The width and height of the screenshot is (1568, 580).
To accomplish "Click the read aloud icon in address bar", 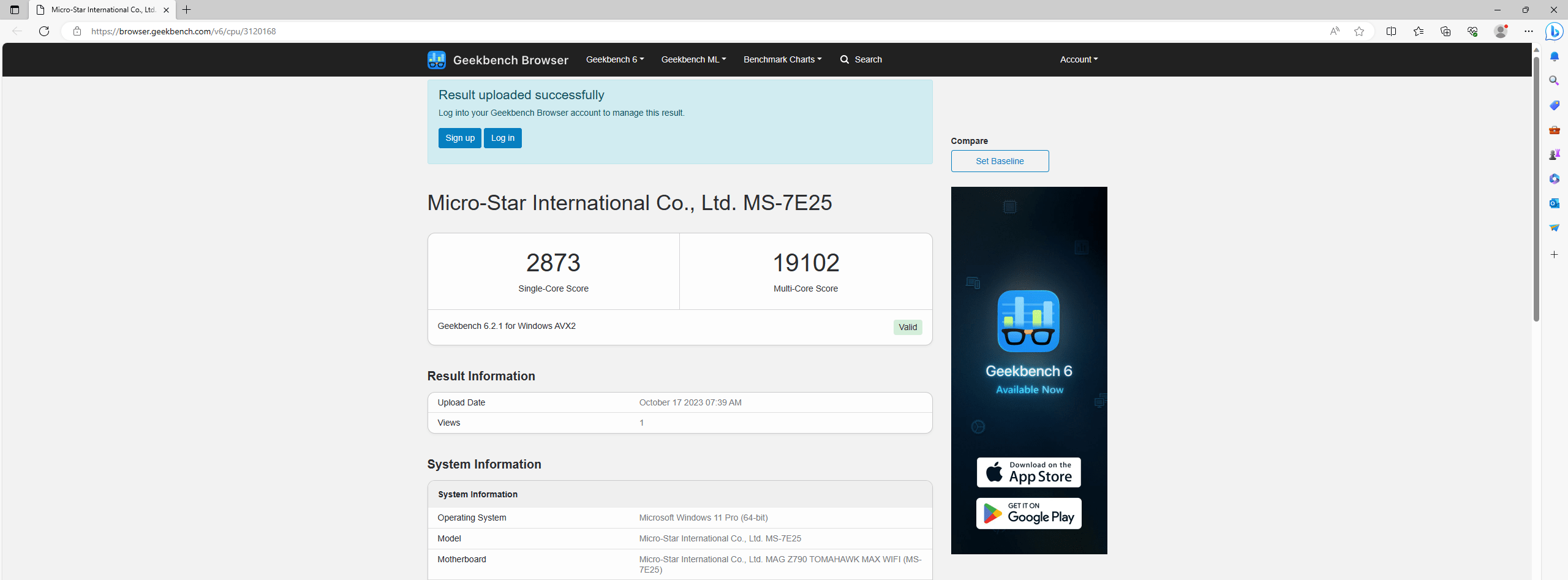I will (1335, 31).
